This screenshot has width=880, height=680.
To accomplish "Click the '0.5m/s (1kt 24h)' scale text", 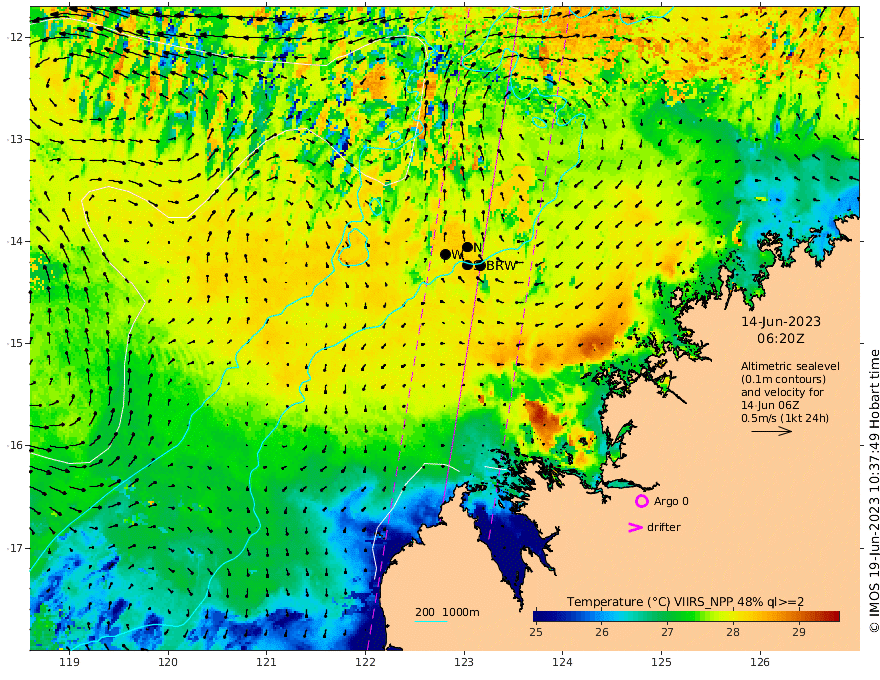I will 785,418.
